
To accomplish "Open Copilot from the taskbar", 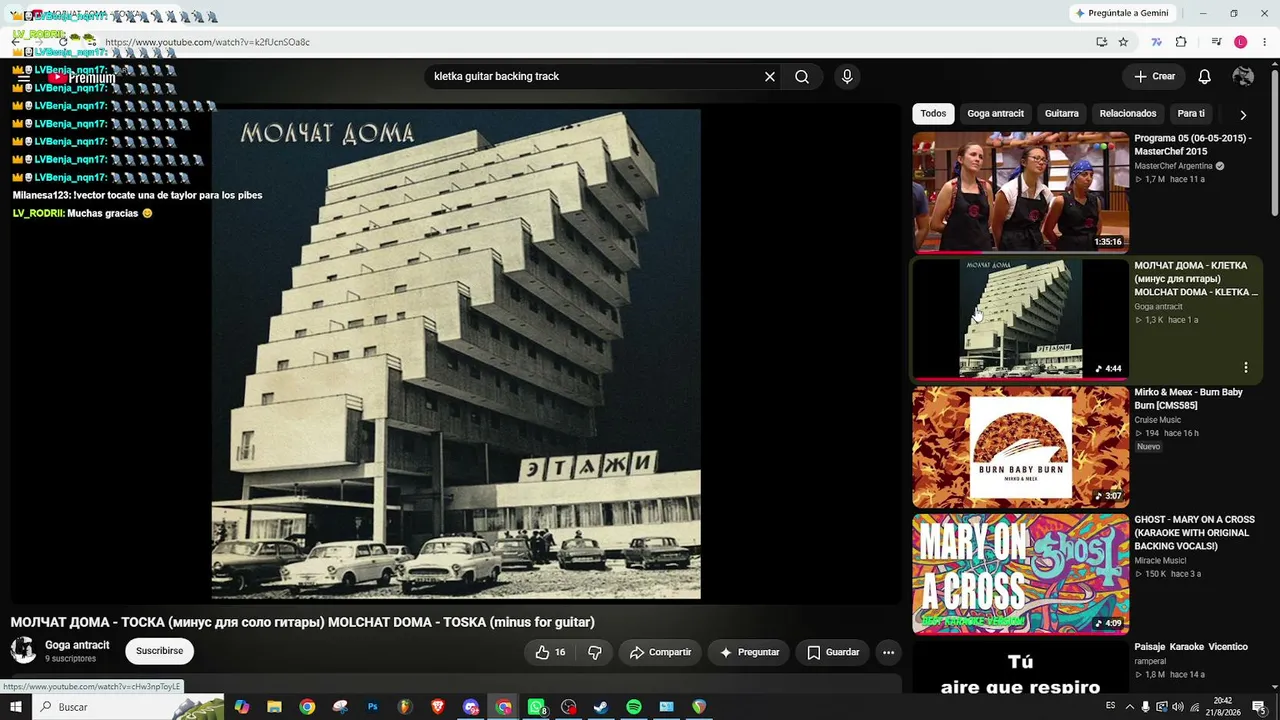I will point(242,707).
